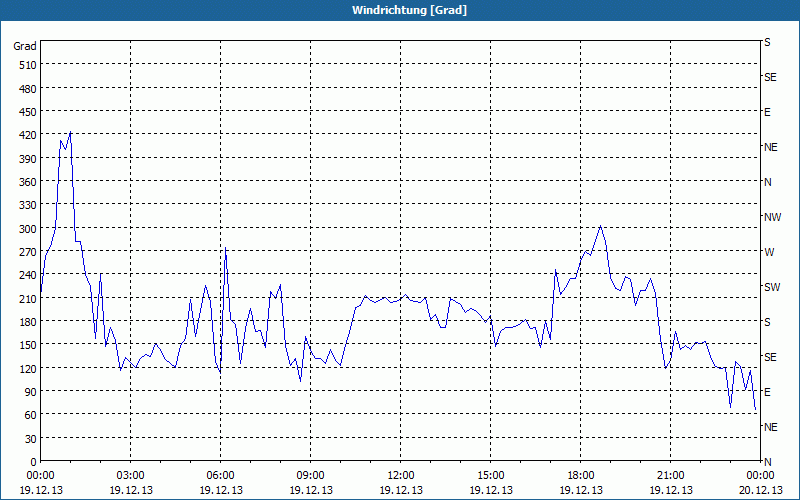Select the 0 degree axis label
Viewport: 800px width, 500px height.
[x=34, y=462]
